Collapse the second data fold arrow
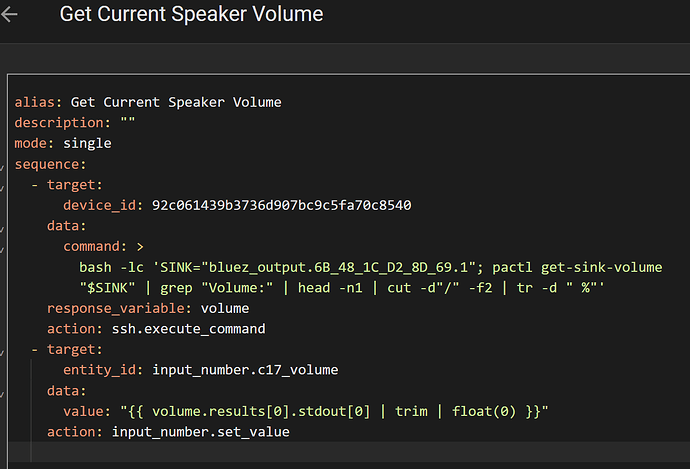690x469 pixels. [2, 394]
